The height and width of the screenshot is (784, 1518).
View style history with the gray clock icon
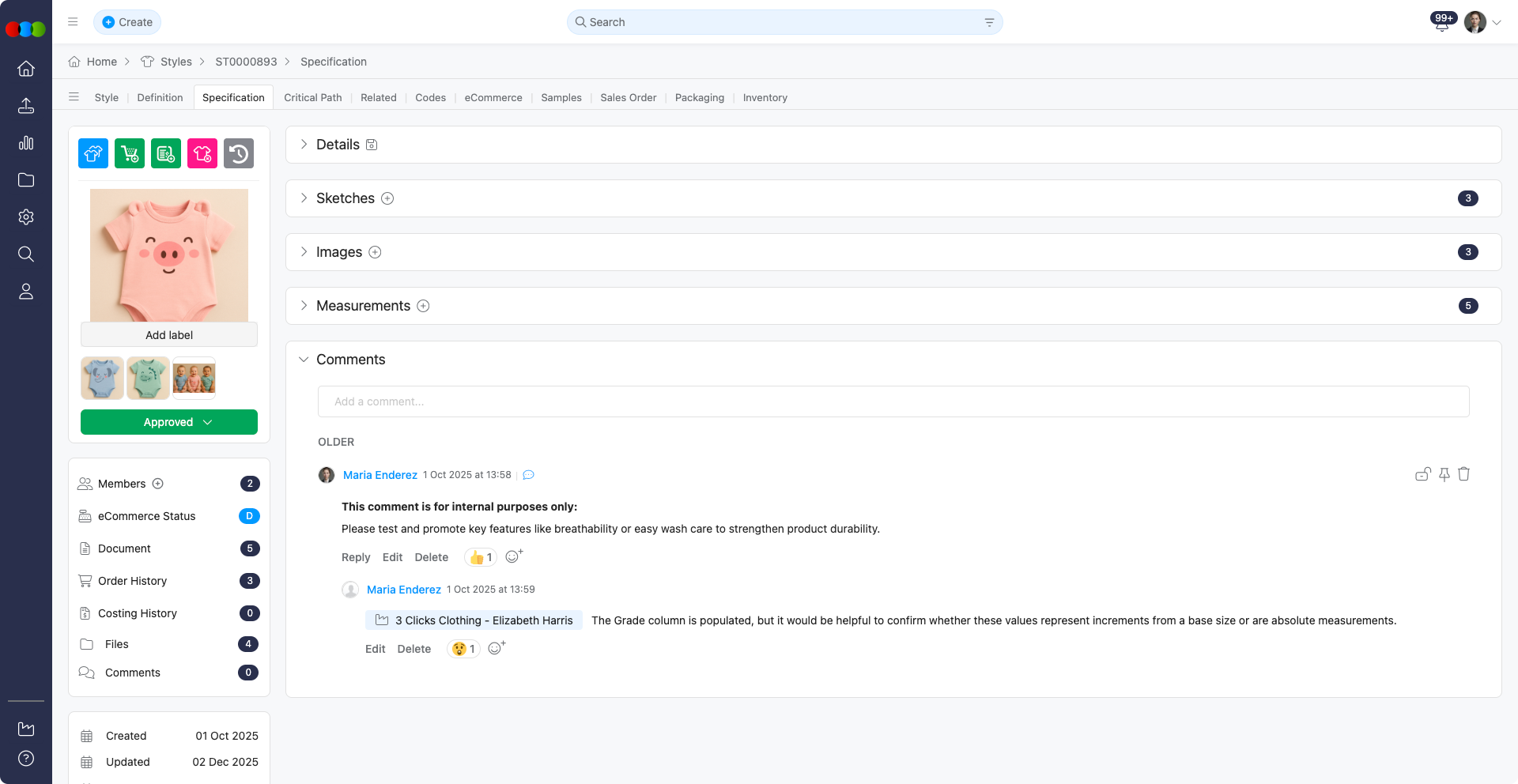pyautogui.click(x=239, y=153)
